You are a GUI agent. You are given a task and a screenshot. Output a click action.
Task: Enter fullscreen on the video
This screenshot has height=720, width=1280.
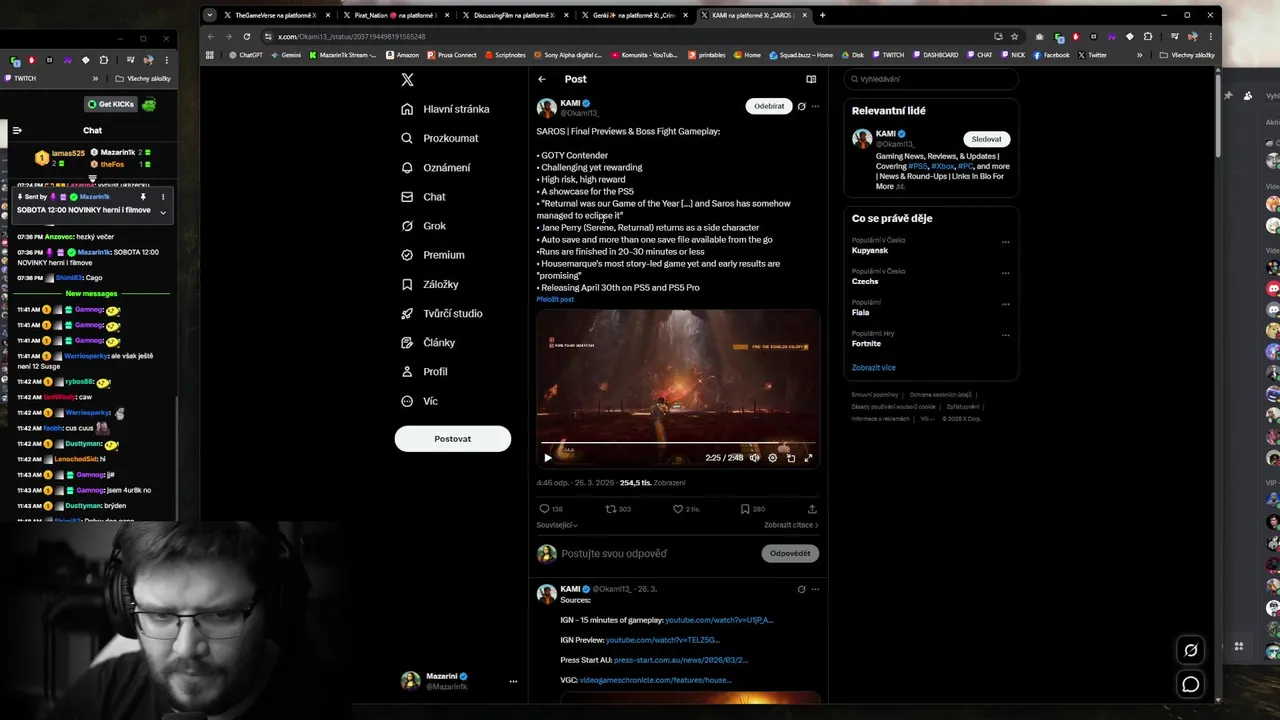808,458
